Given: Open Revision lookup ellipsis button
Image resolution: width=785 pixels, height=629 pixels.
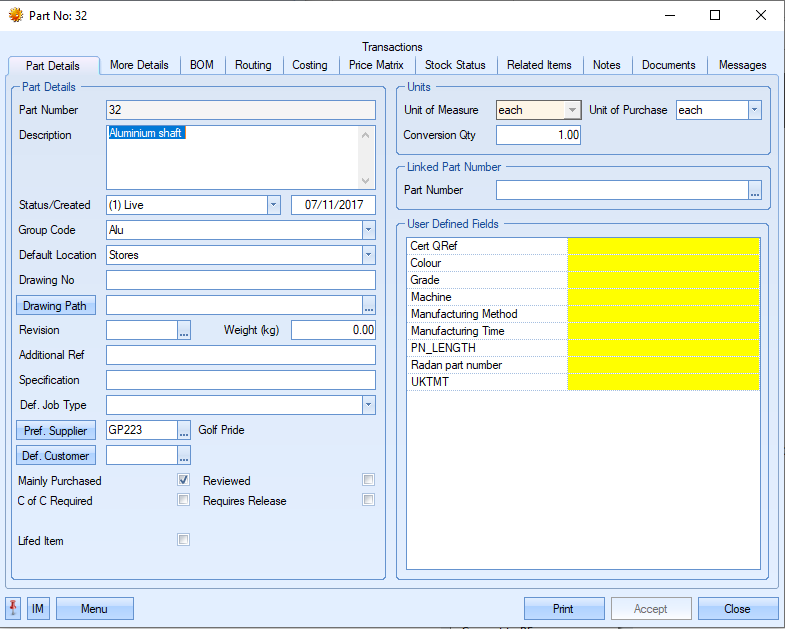Looking at the screenshot, I should coord(184,330).
